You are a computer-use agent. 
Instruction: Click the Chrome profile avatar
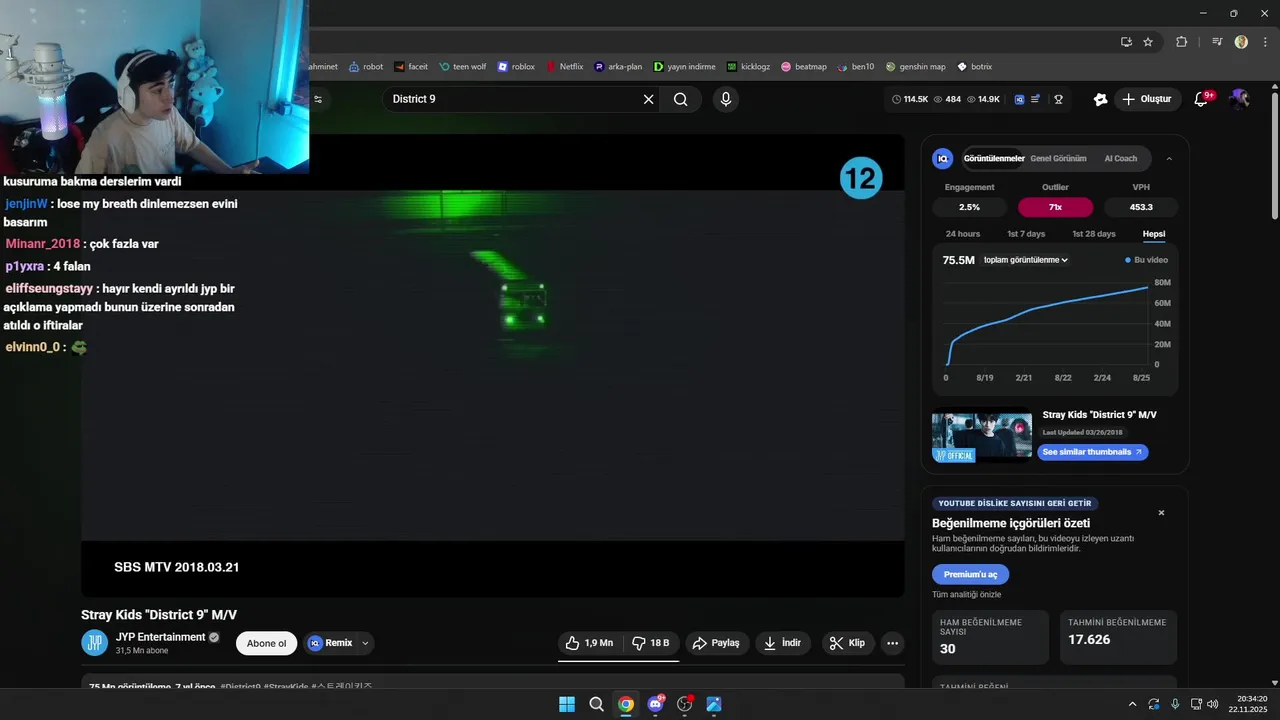point(1241,42)
